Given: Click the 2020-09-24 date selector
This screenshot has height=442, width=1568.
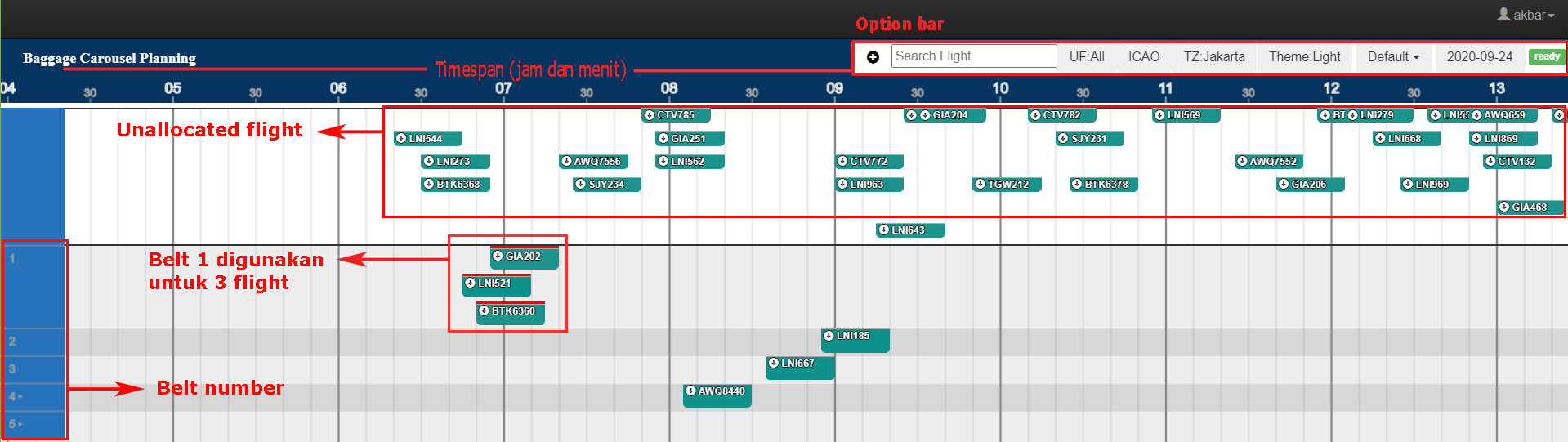Looking at the screenshot, I should (1480, 56).
